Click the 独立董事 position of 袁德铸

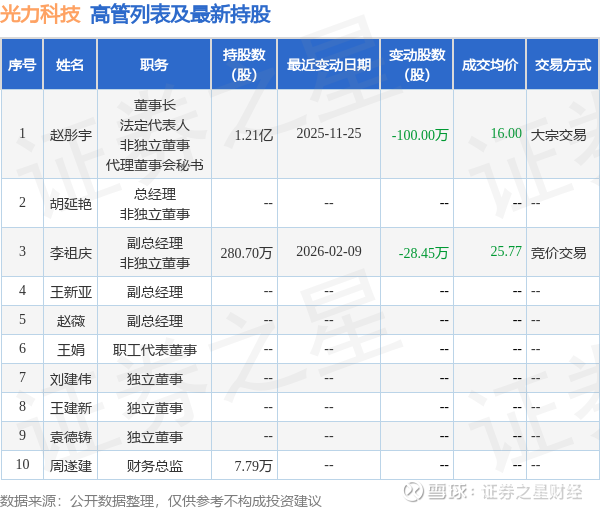coord(155,437)
